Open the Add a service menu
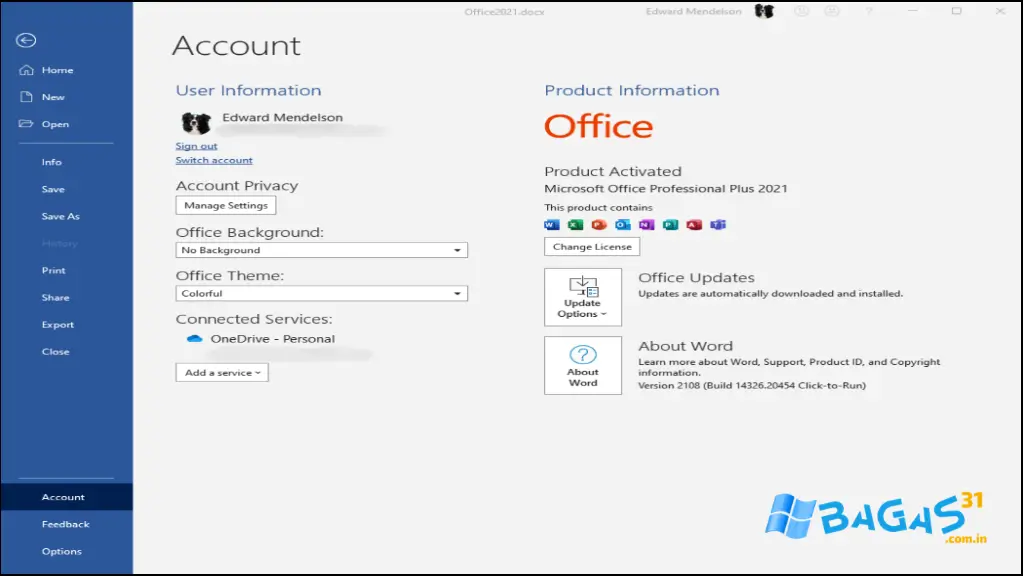Screen dimensions: 1024x576 pyautogui.click(x=221, y=372)
